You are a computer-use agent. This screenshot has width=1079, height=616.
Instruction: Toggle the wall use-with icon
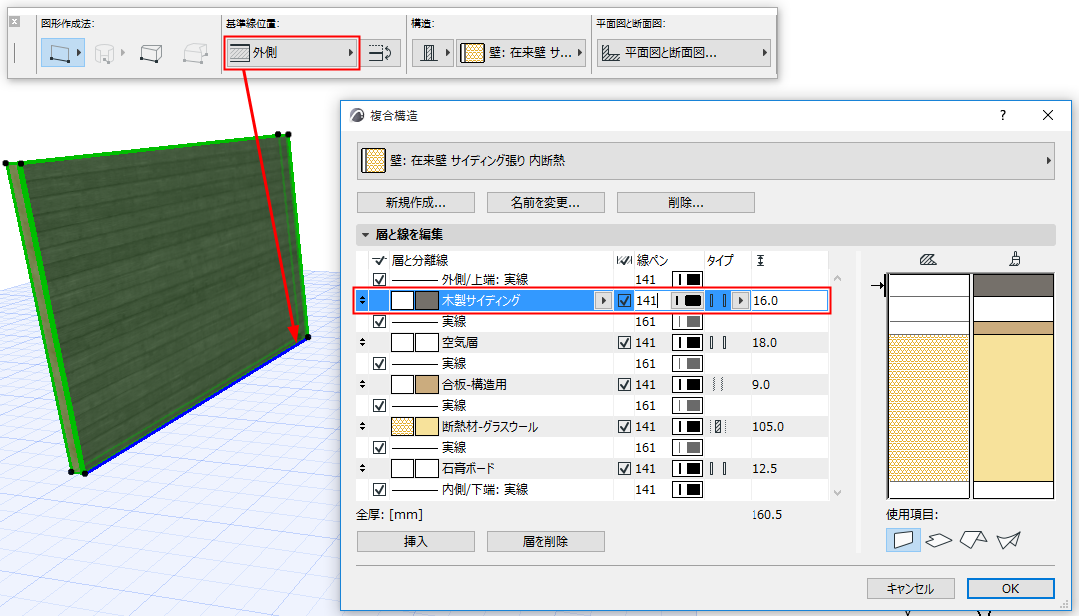click(903, 540)
